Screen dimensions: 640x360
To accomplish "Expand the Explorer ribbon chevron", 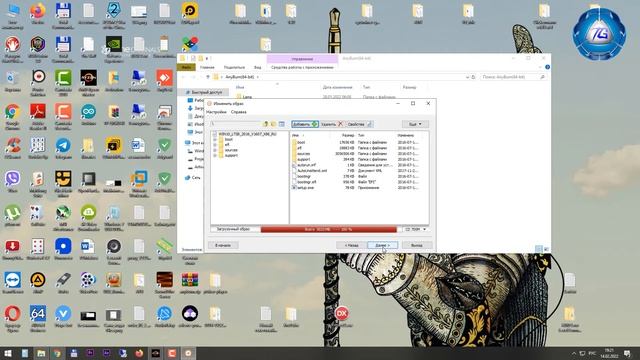I will 540,67.
